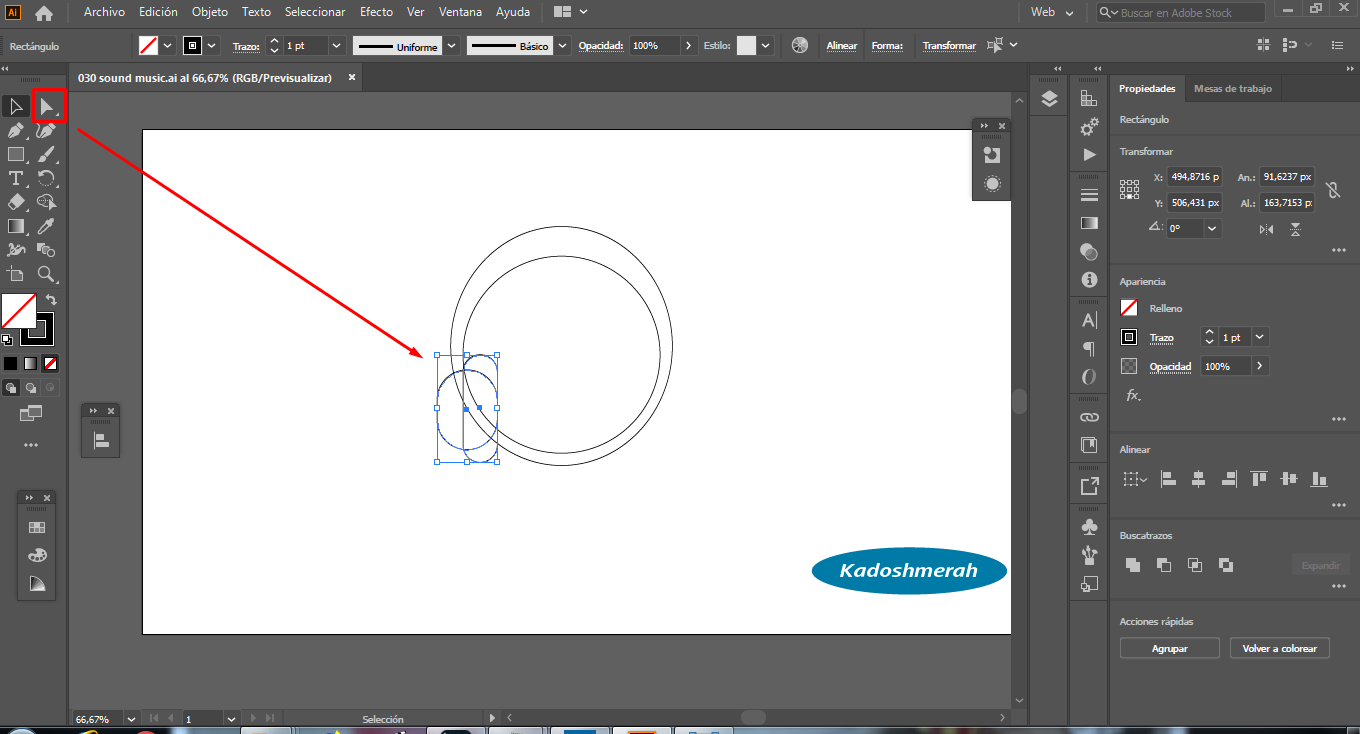Open the Symbols panel club icon
This screenshot has width=1360, height=734.
1089,526
